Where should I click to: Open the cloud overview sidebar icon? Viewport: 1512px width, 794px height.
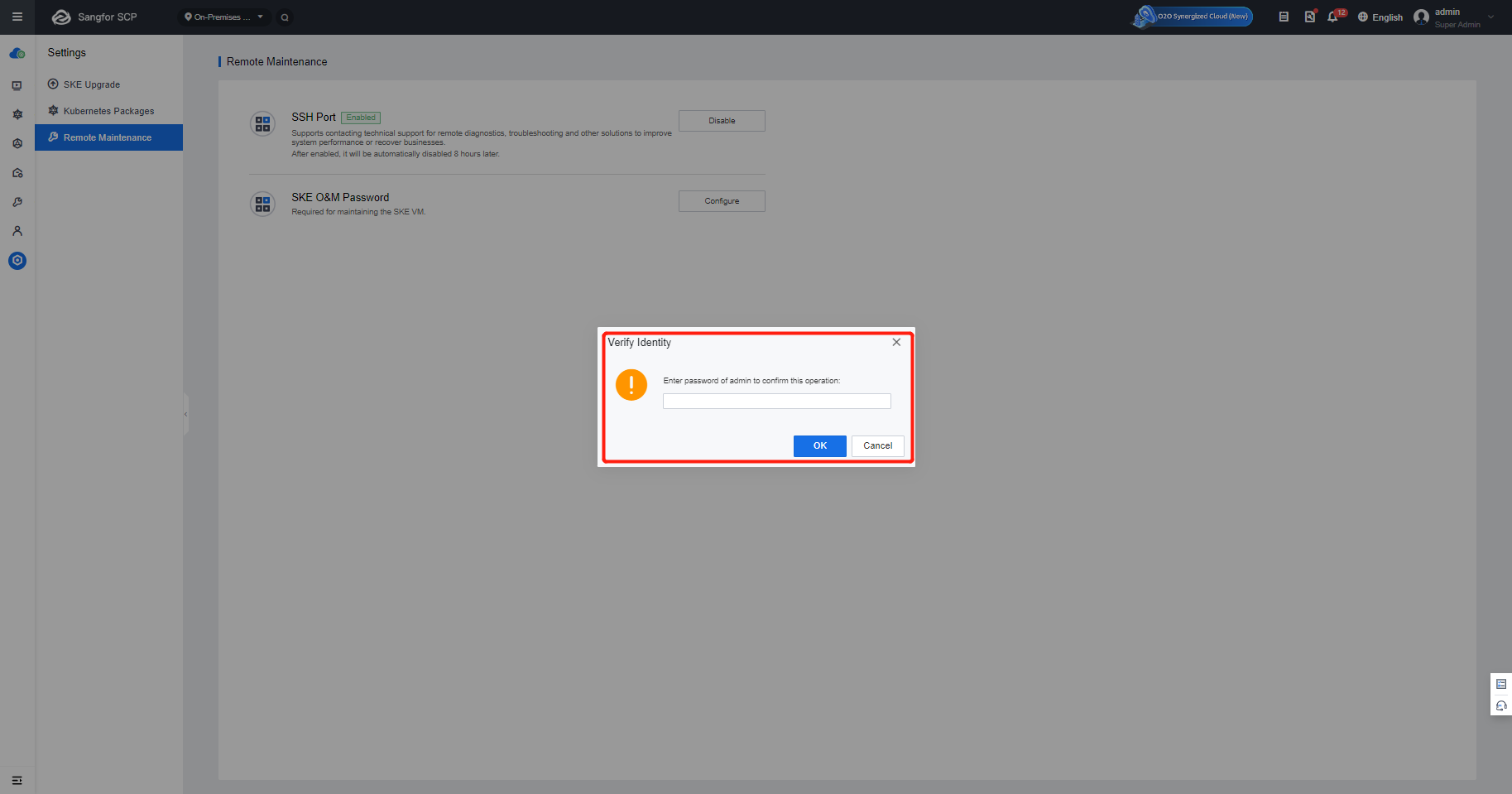click(17, 54)
